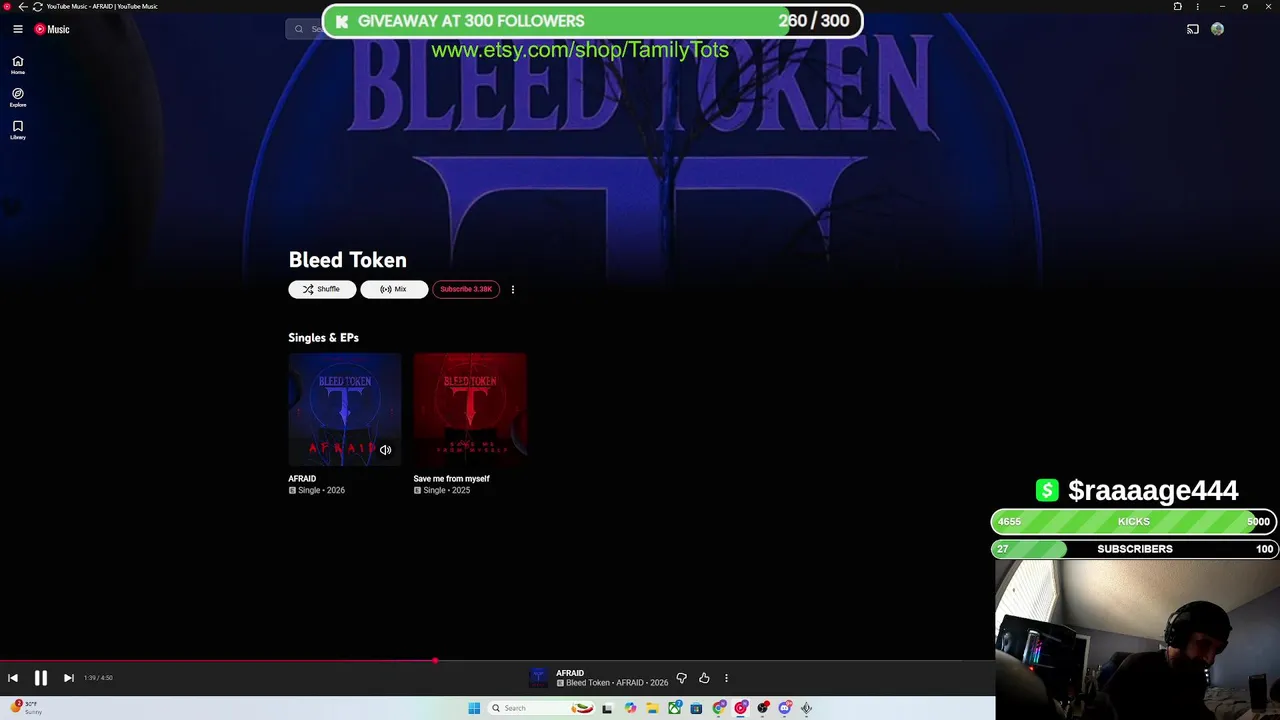Image resolution: width=1280 pixels, height=720 pixels.
Task: Click '1:39 / 4:50' playback time
Action: click(98, 678)
